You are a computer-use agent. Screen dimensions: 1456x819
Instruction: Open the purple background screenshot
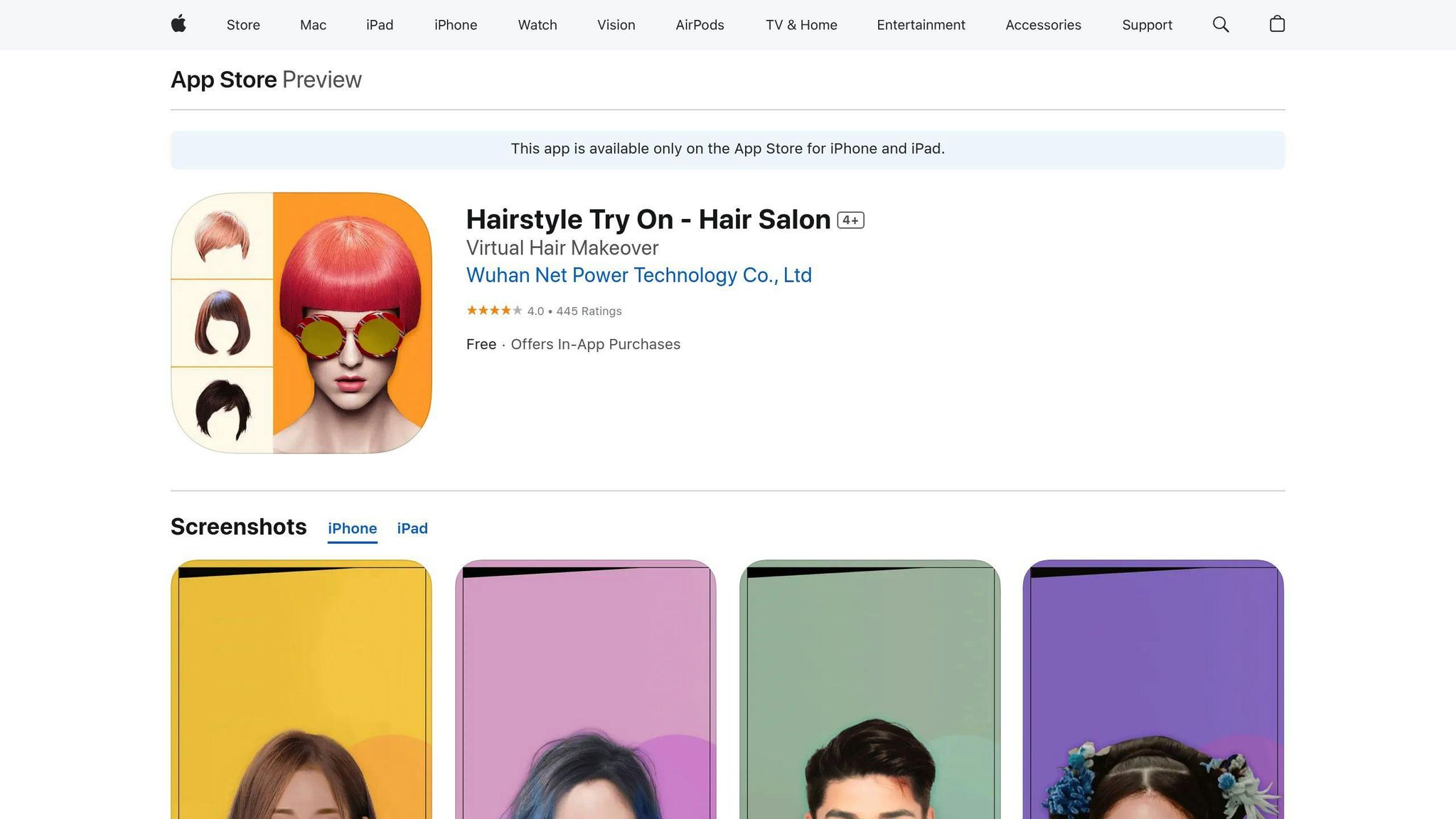(1153, 689)
